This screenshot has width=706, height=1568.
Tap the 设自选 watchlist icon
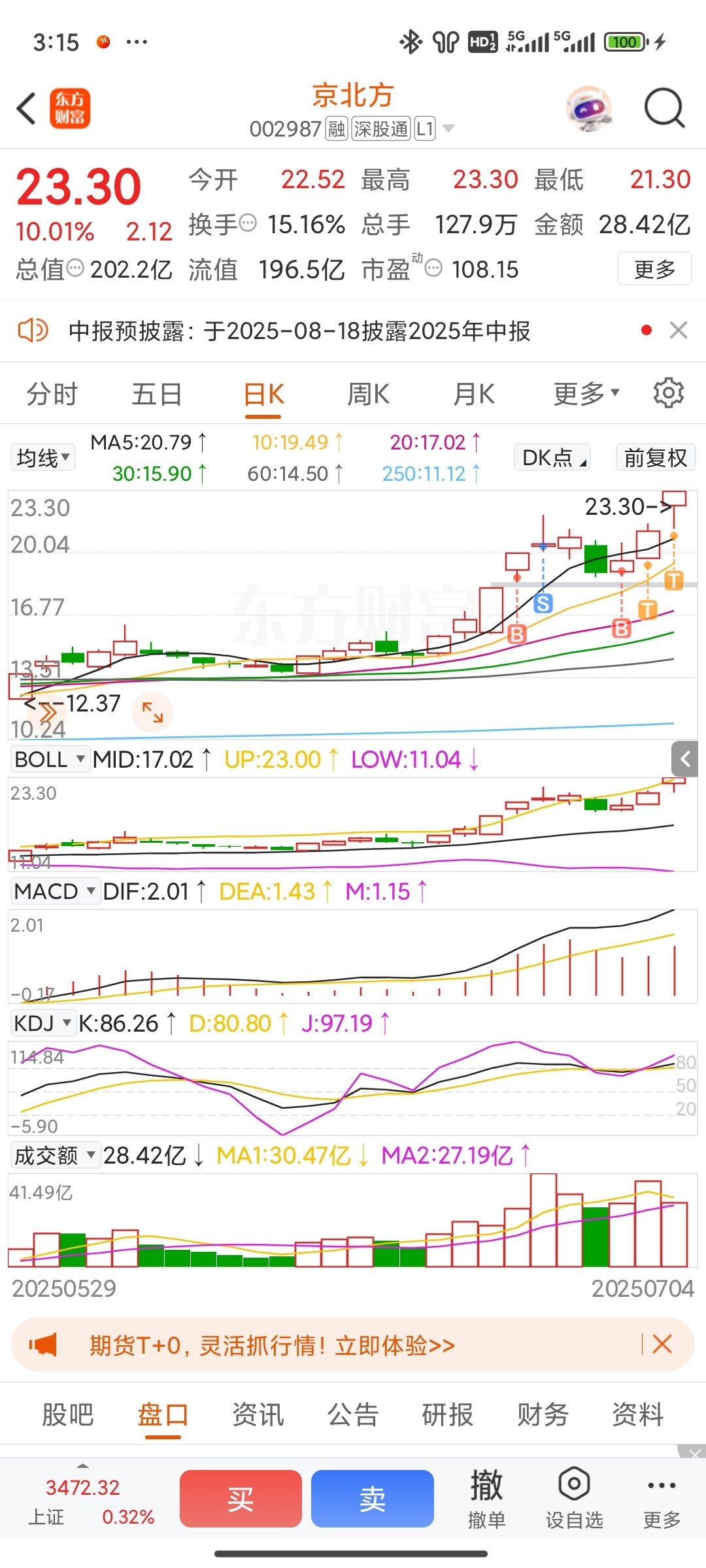click(575, 1499)
